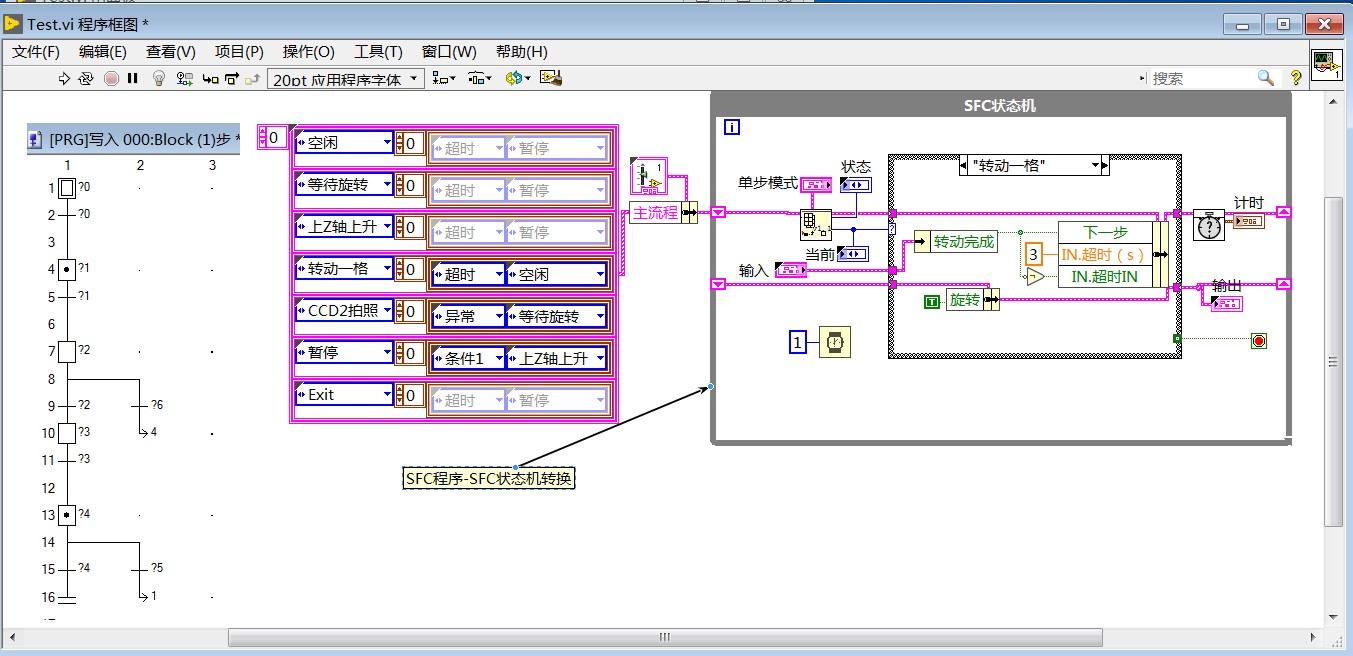This screenshot has width=1353, height=656.
Task: Click the Clean Up Diagram icon
Action: [550, 78]
